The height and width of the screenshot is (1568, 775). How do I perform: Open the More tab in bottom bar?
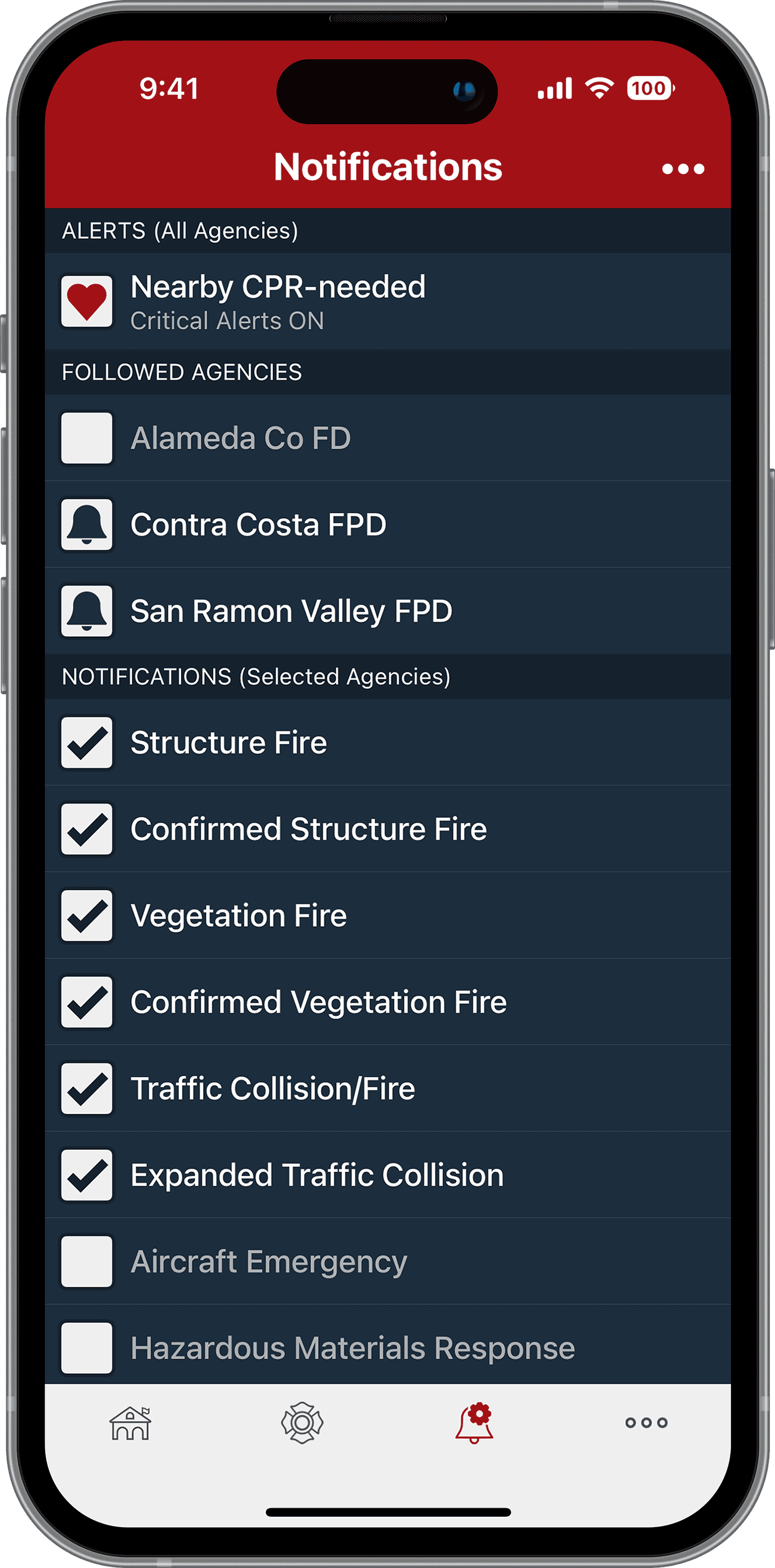(646, 1423)
